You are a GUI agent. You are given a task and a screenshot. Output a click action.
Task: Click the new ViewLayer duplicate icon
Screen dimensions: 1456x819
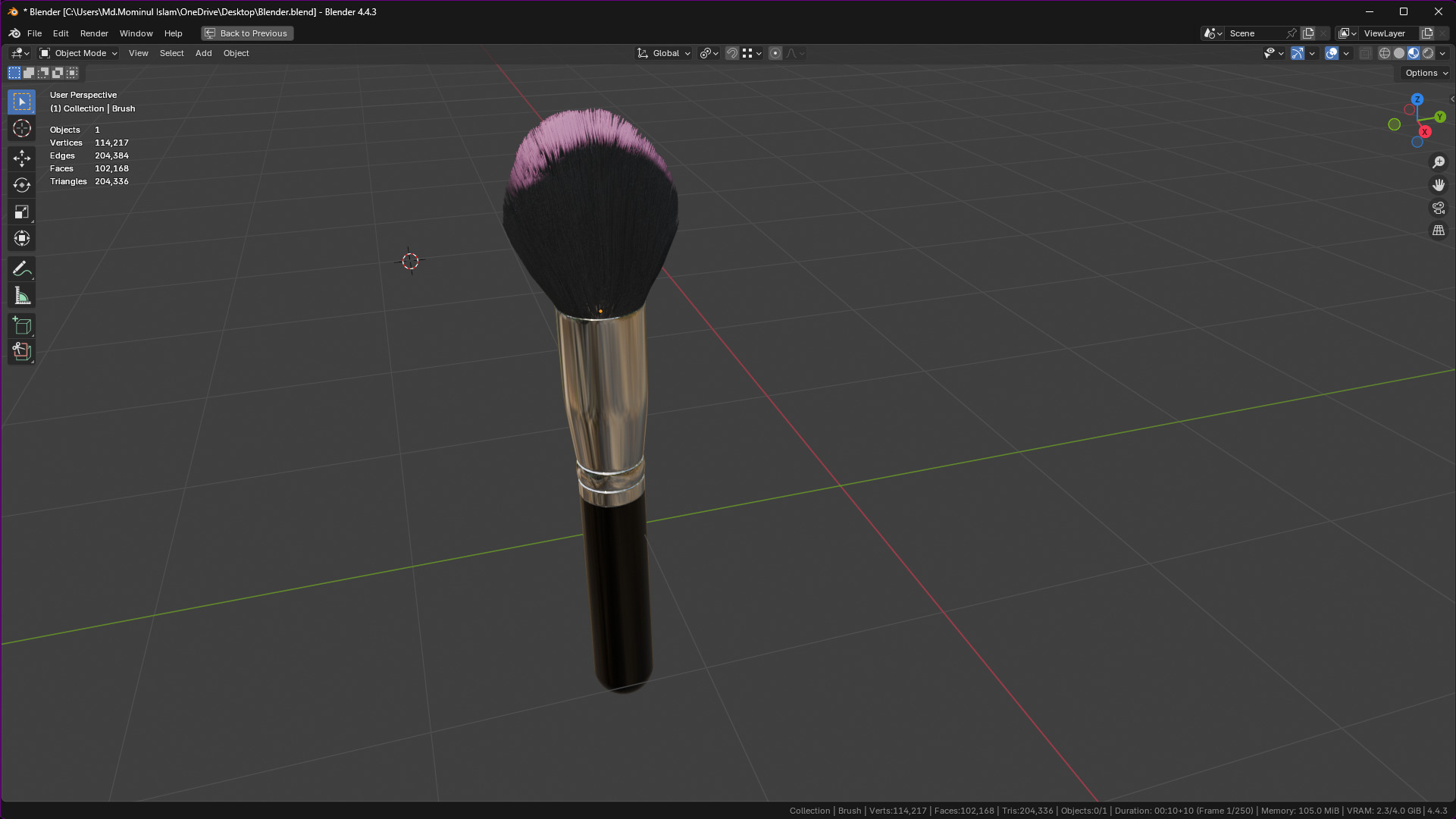click(1427, 33)
